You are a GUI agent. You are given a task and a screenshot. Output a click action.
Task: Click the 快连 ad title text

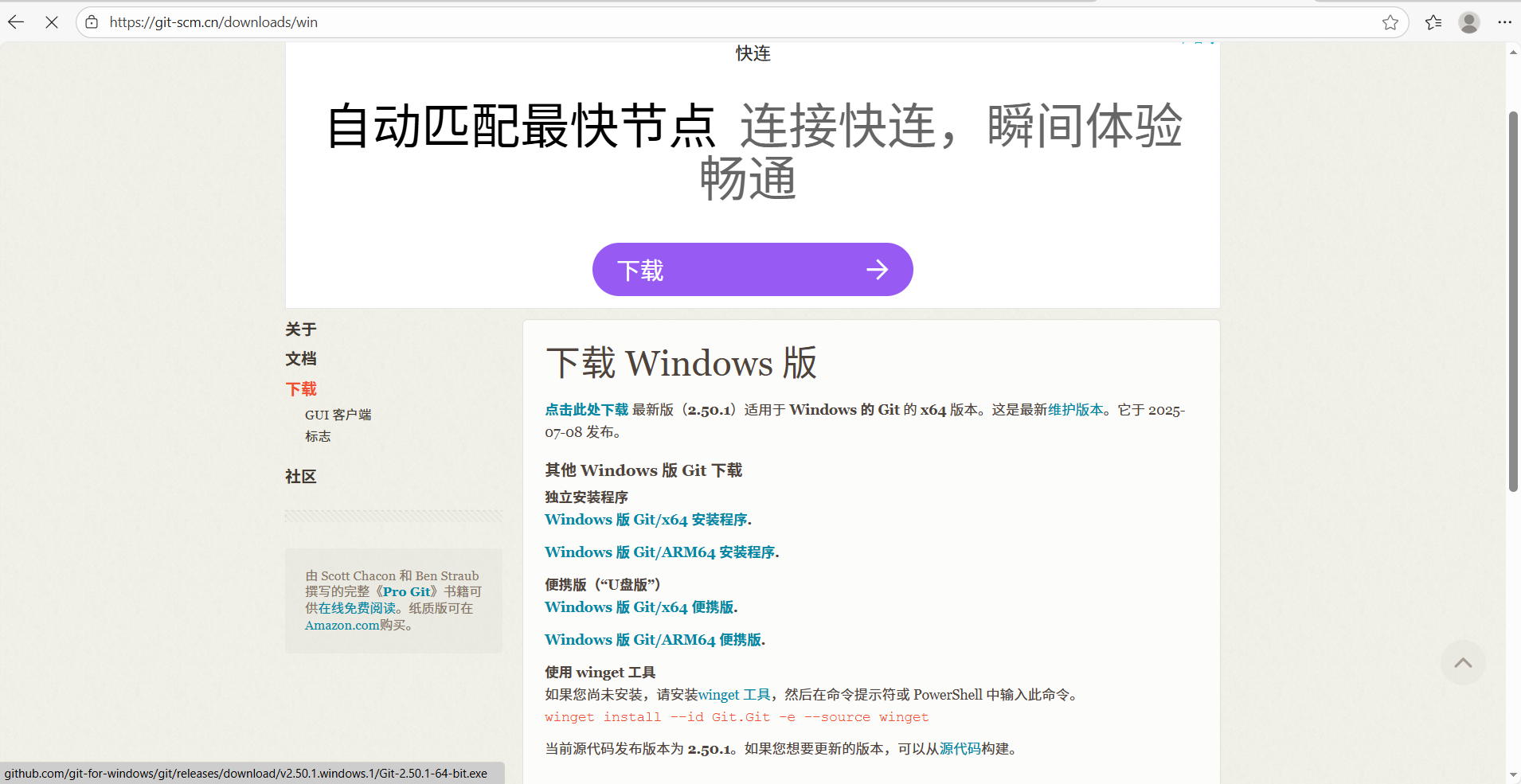click(753, 53)
